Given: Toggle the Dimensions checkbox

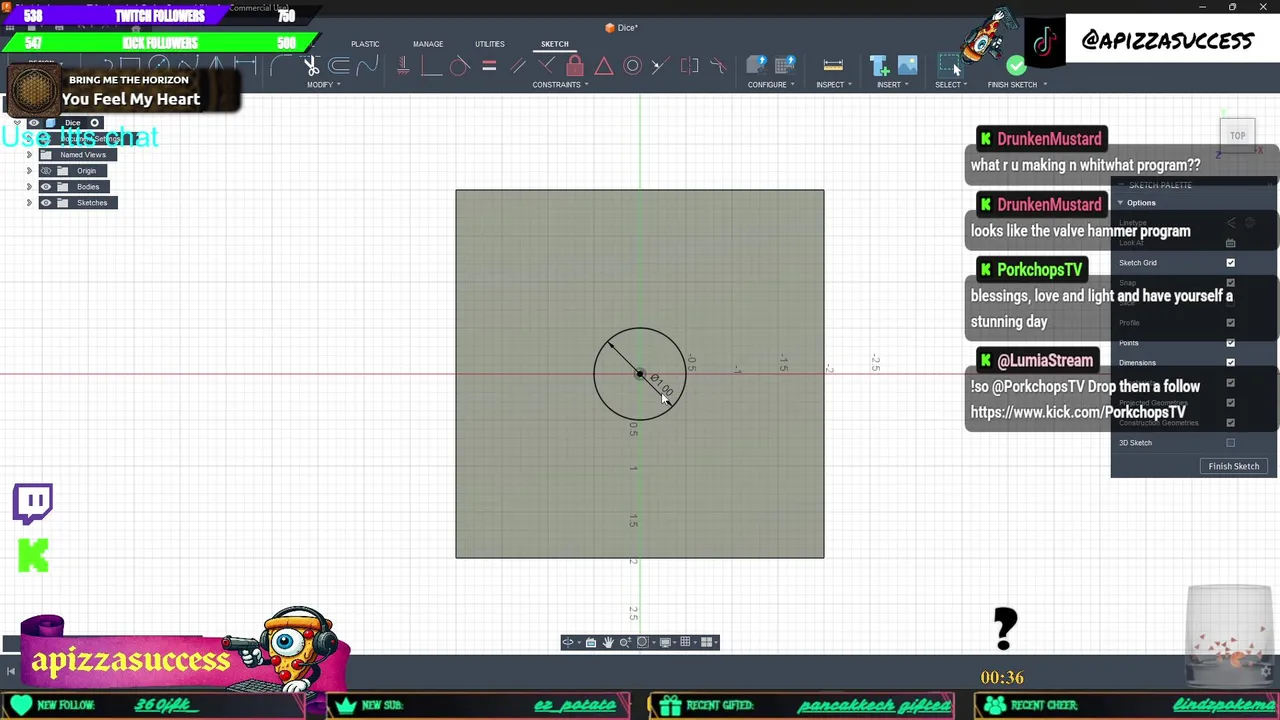Looking at the screenshot, I should (1230, 363).
